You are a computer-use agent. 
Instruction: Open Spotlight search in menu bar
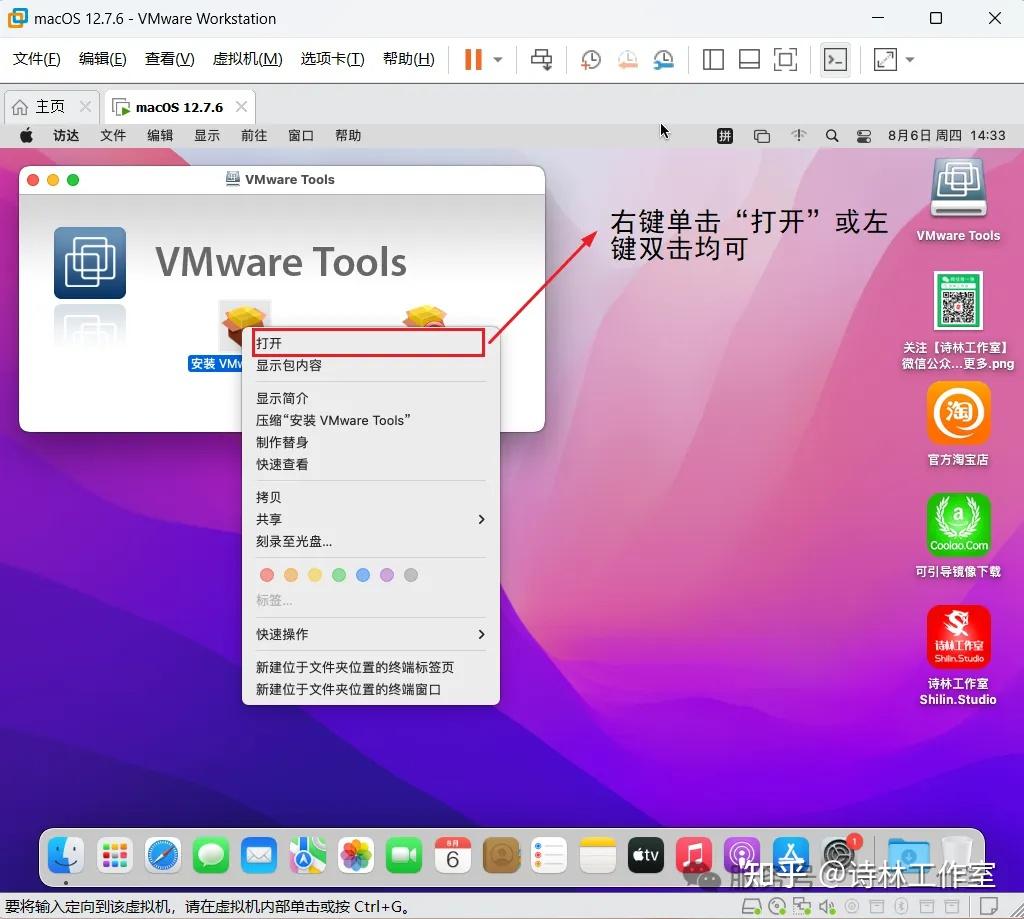[x=831, y=136]
